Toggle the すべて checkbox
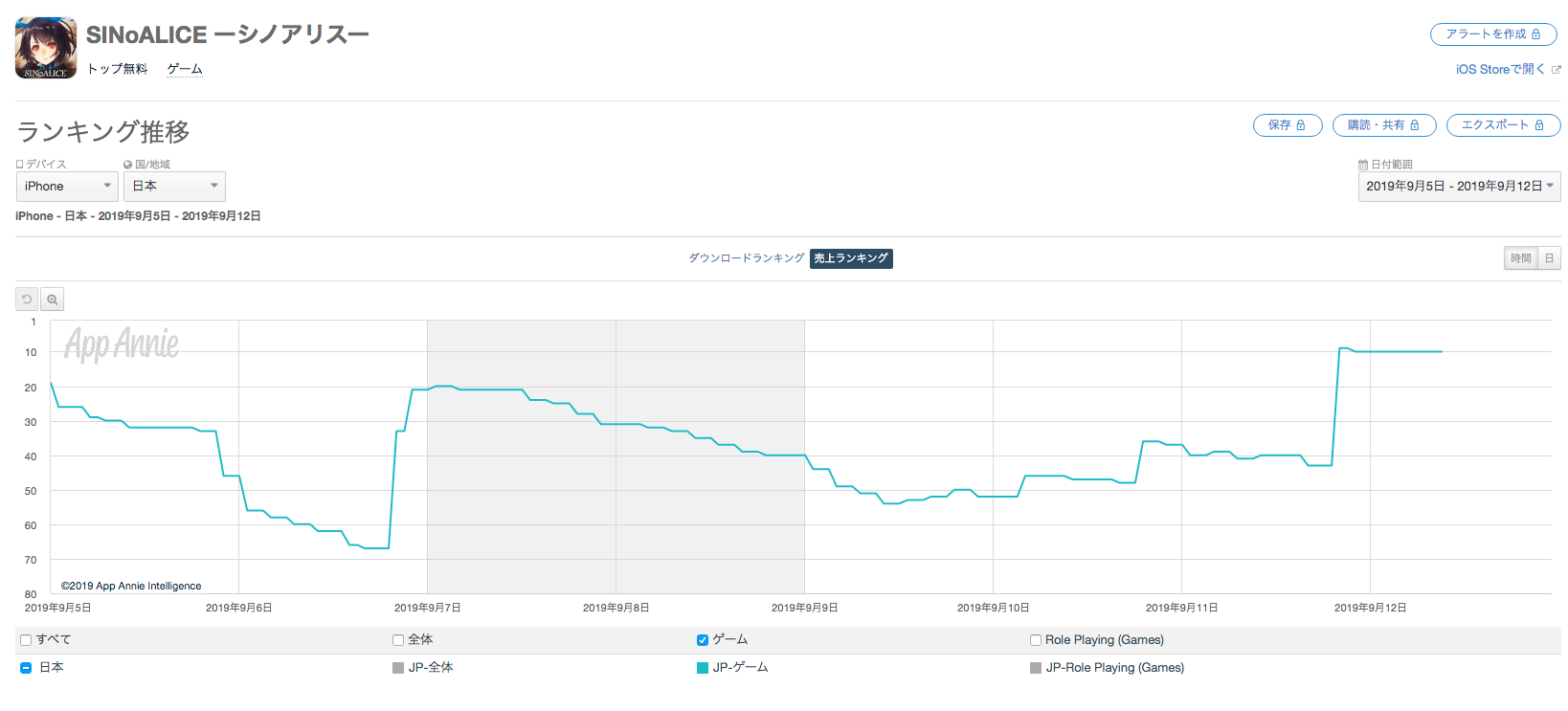1568x711 pixels. click(x=26, y=640)
